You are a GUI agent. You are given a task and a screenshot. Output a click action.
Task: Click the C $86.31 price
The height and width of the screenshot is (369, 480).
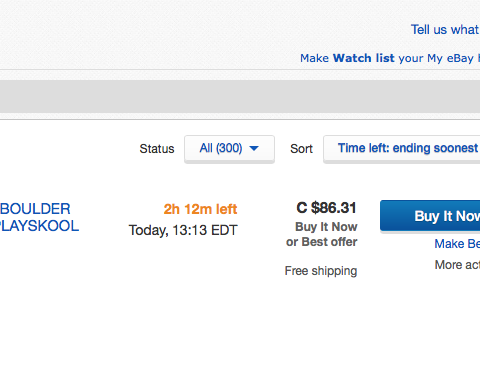[326, 208]
